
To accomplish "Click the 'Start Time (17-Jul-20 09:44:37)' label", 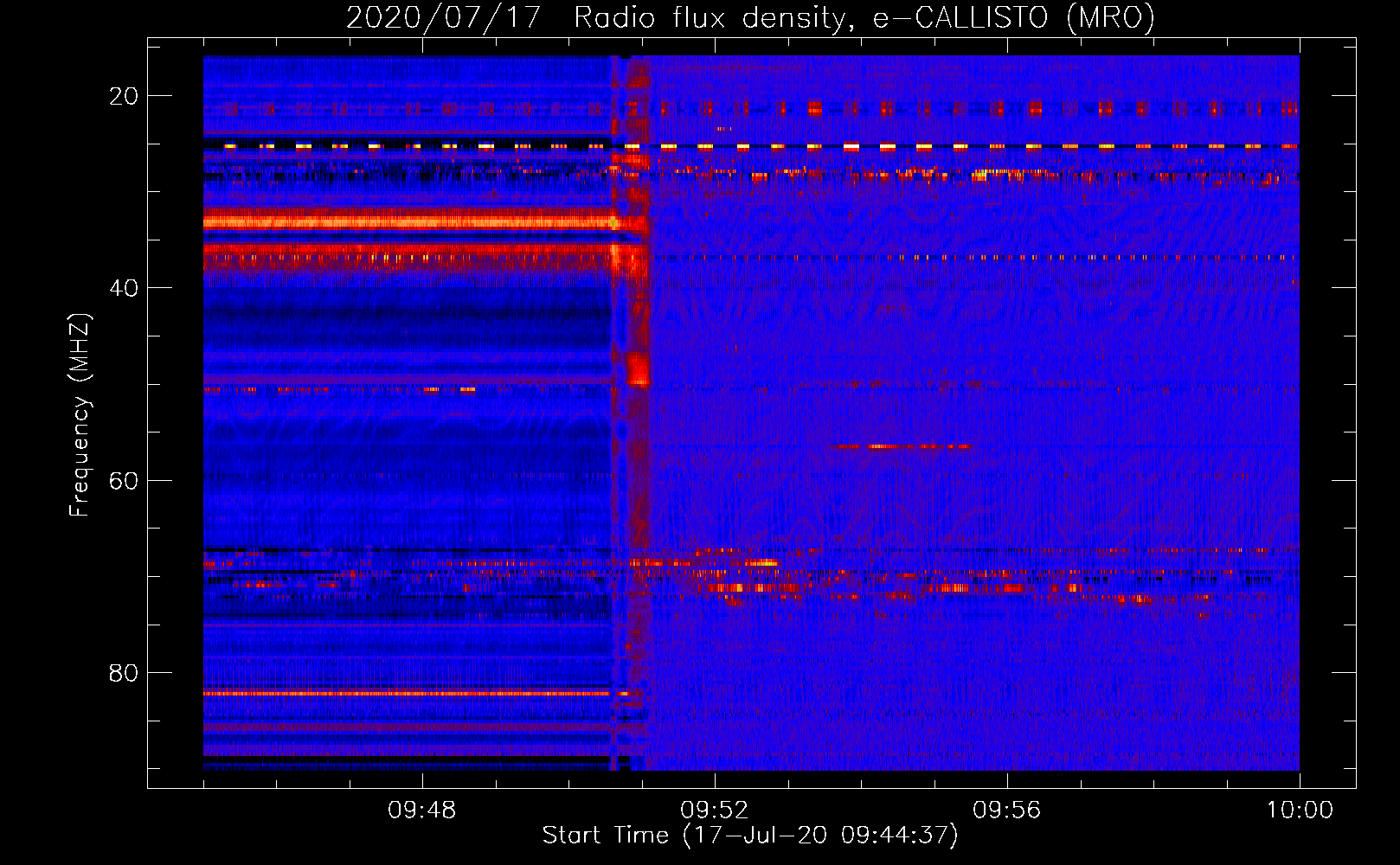I will tap(750, 836).
